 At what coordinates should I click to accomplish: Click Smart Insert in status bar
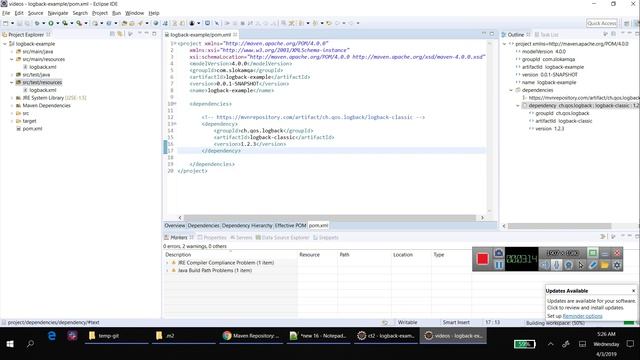tap(456, 322)
